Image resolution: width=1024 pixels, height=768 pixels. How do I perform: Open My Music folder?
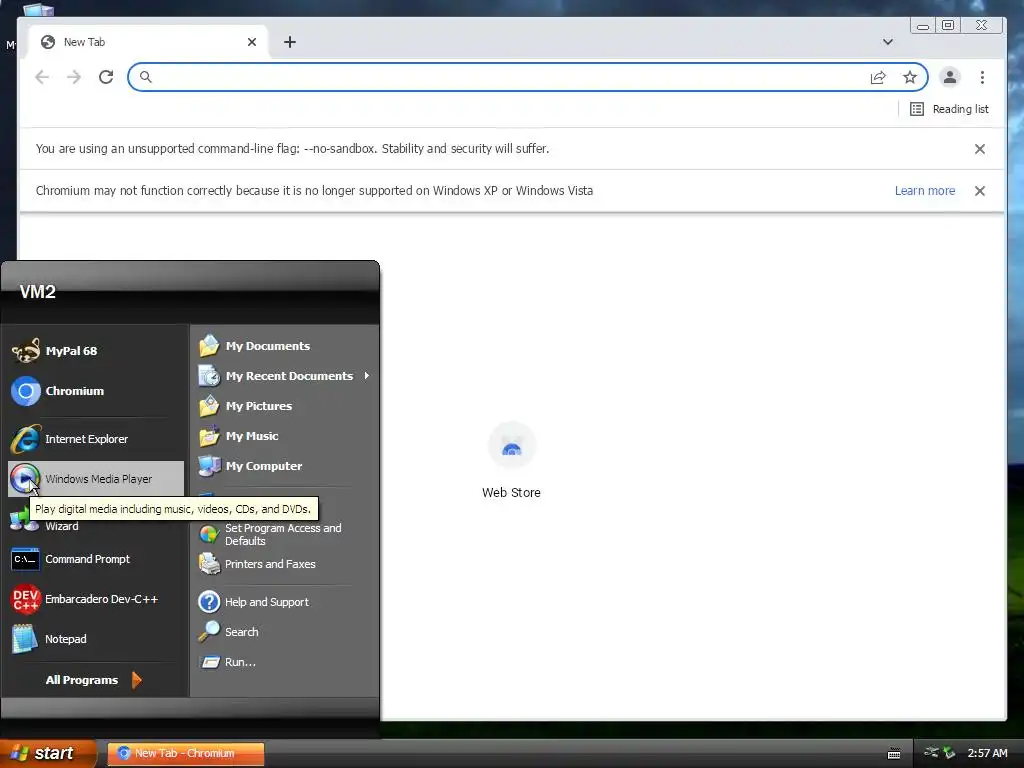click(x=284, y=436)
